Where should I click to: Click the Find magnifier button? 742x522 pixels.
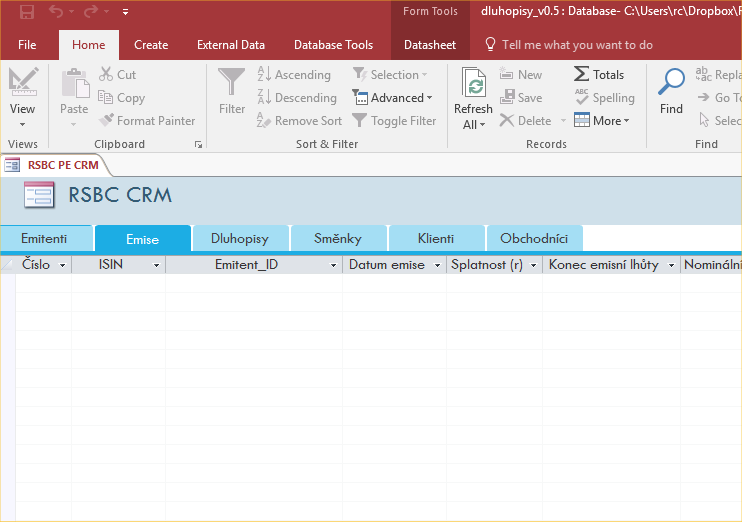pyautogui.click(x=671, y=91)
